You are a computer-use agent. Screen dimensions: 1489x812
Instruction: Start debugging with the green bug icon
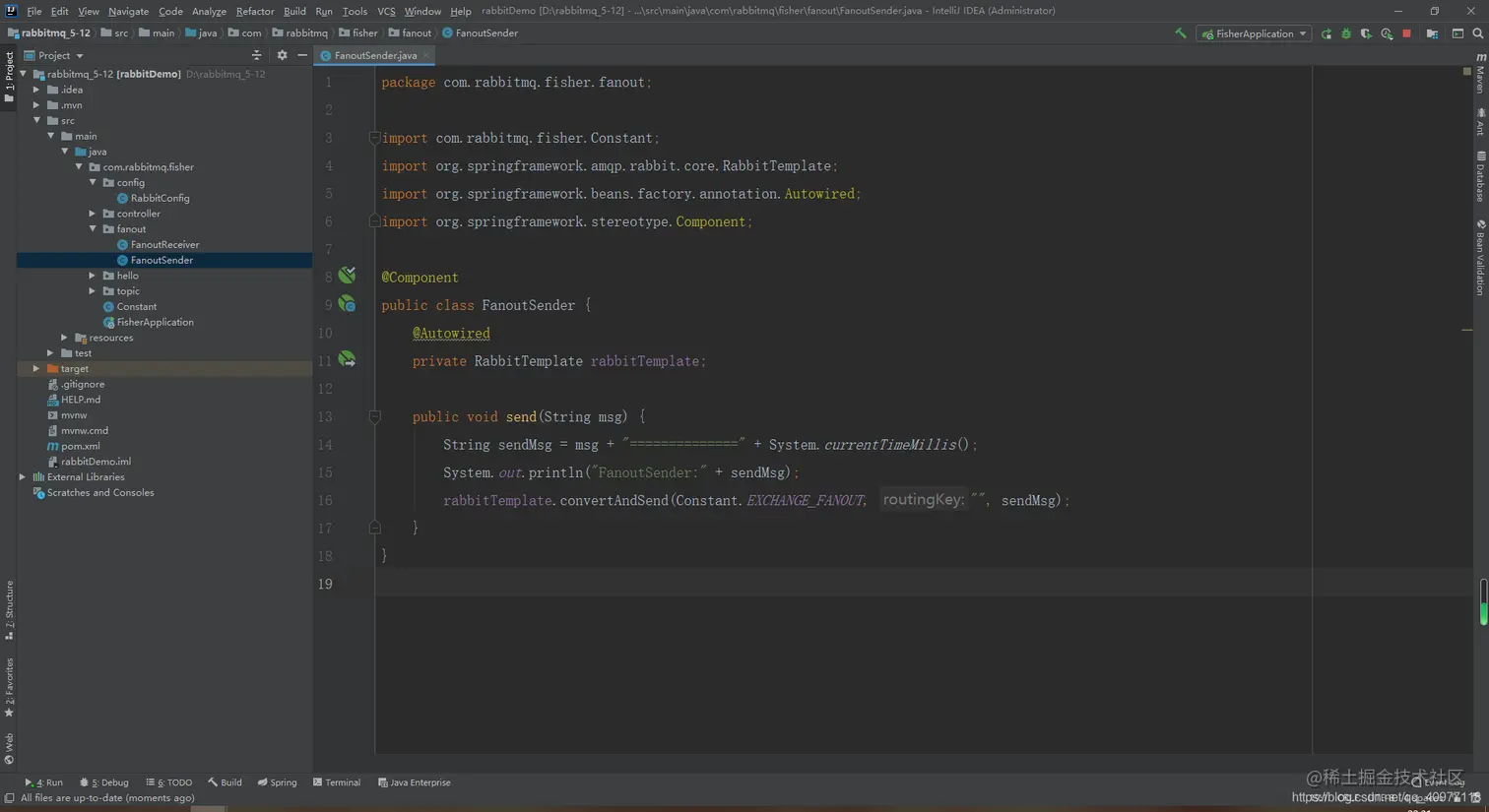pos(1346,33)
